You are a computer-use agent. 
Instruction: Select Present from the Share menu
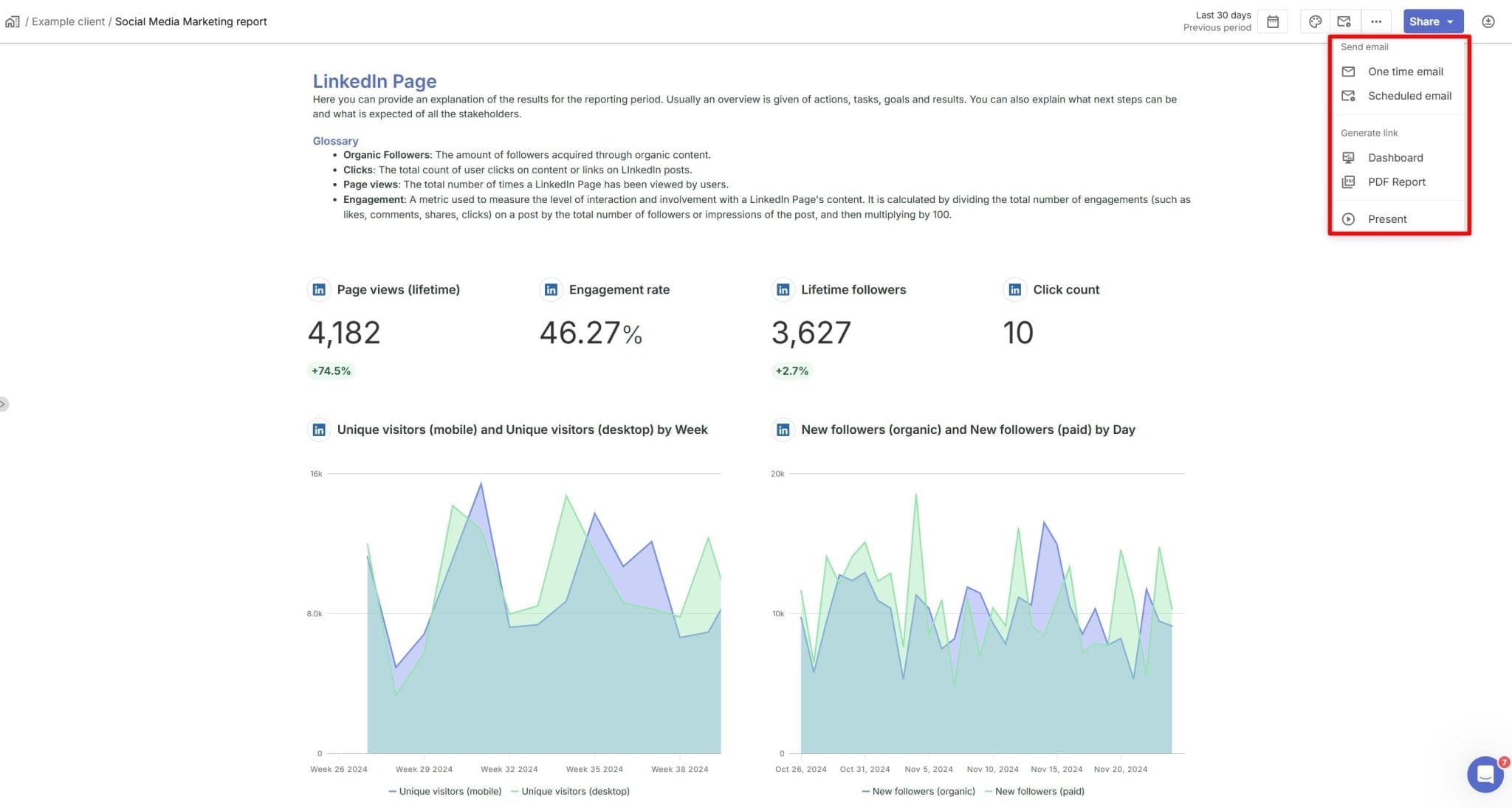[x=1387, y=218]
